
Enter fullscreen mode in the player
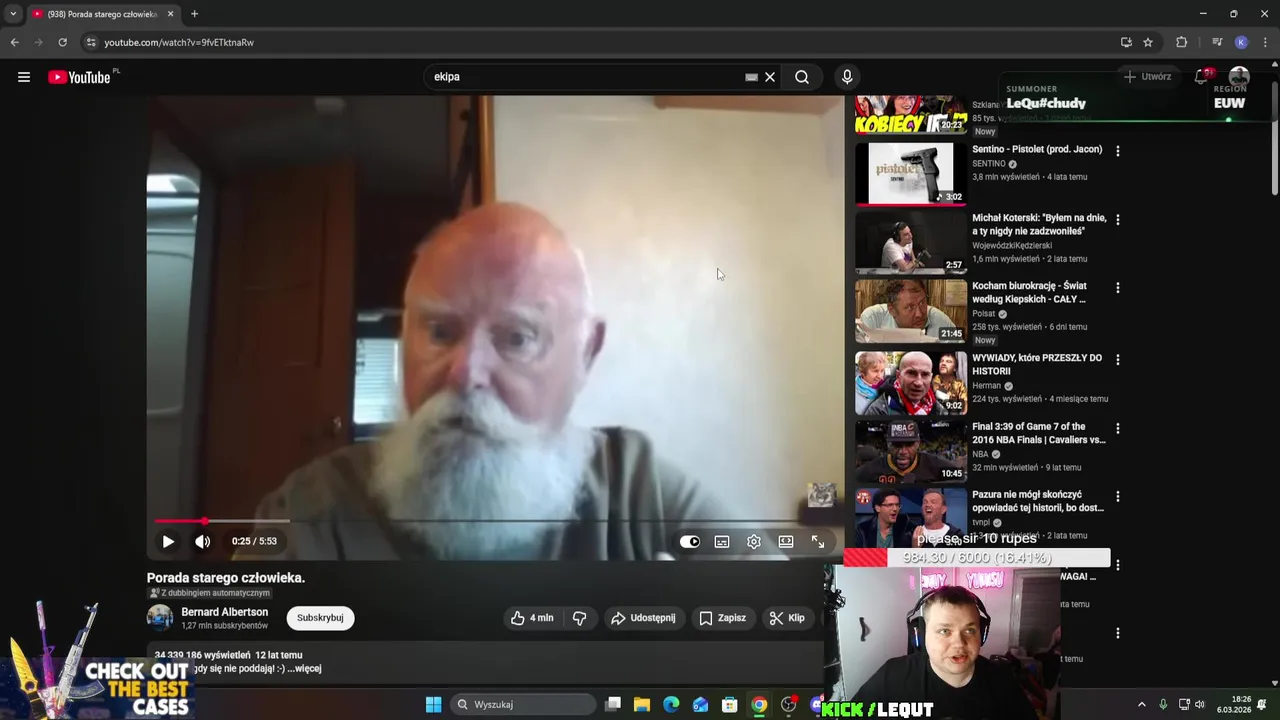pyautogui.click(x=818, y=541)
